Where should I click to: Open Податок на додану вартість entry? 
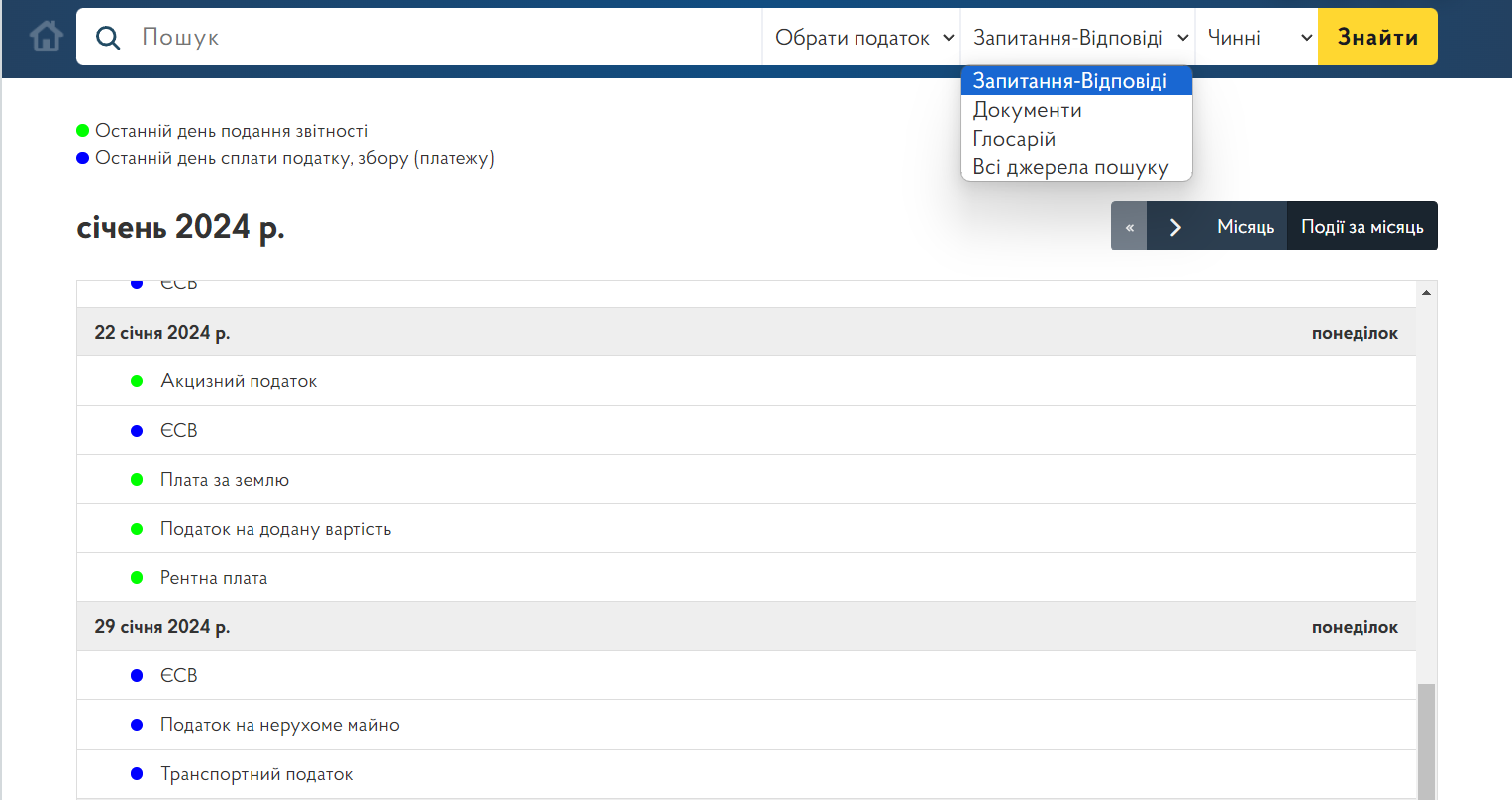pos(275,529)
